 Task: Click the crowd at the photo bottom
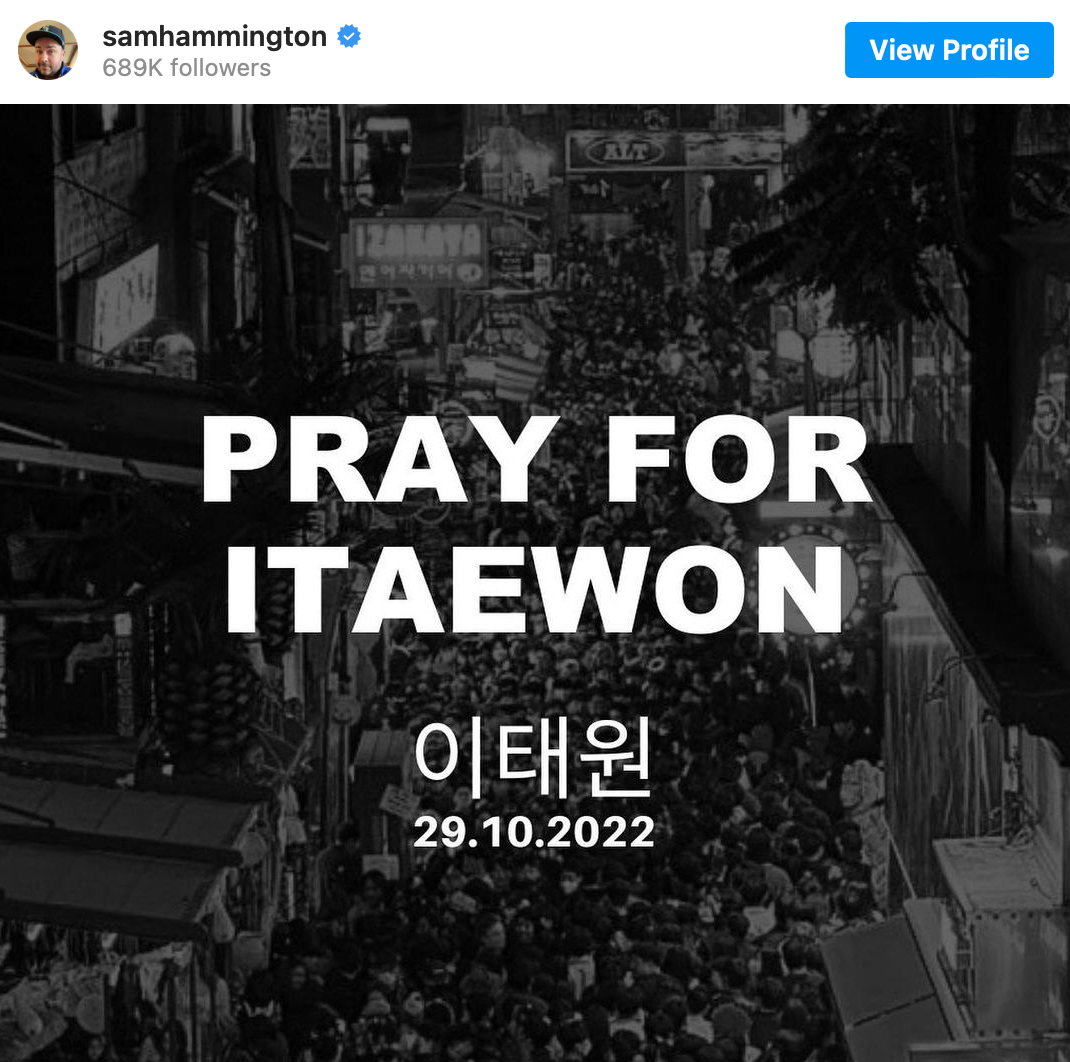[x=532, y=969]
